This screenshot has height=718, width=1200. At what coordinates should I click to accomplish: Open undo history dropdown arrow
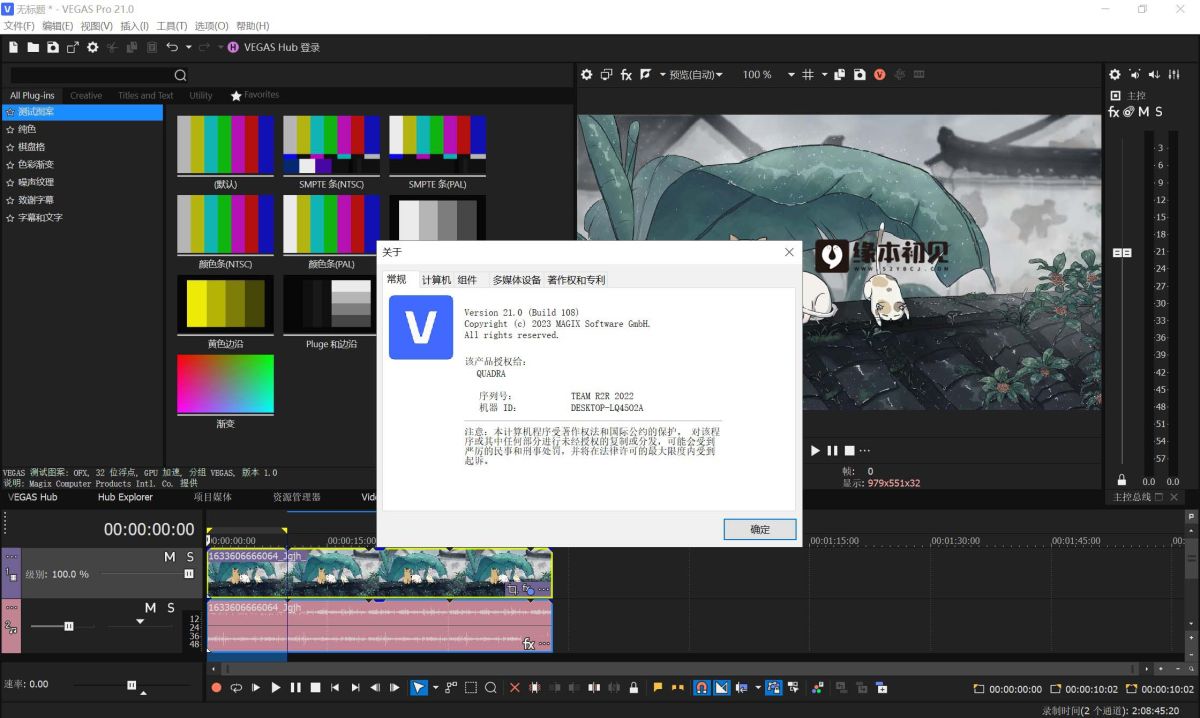point(188,47)
